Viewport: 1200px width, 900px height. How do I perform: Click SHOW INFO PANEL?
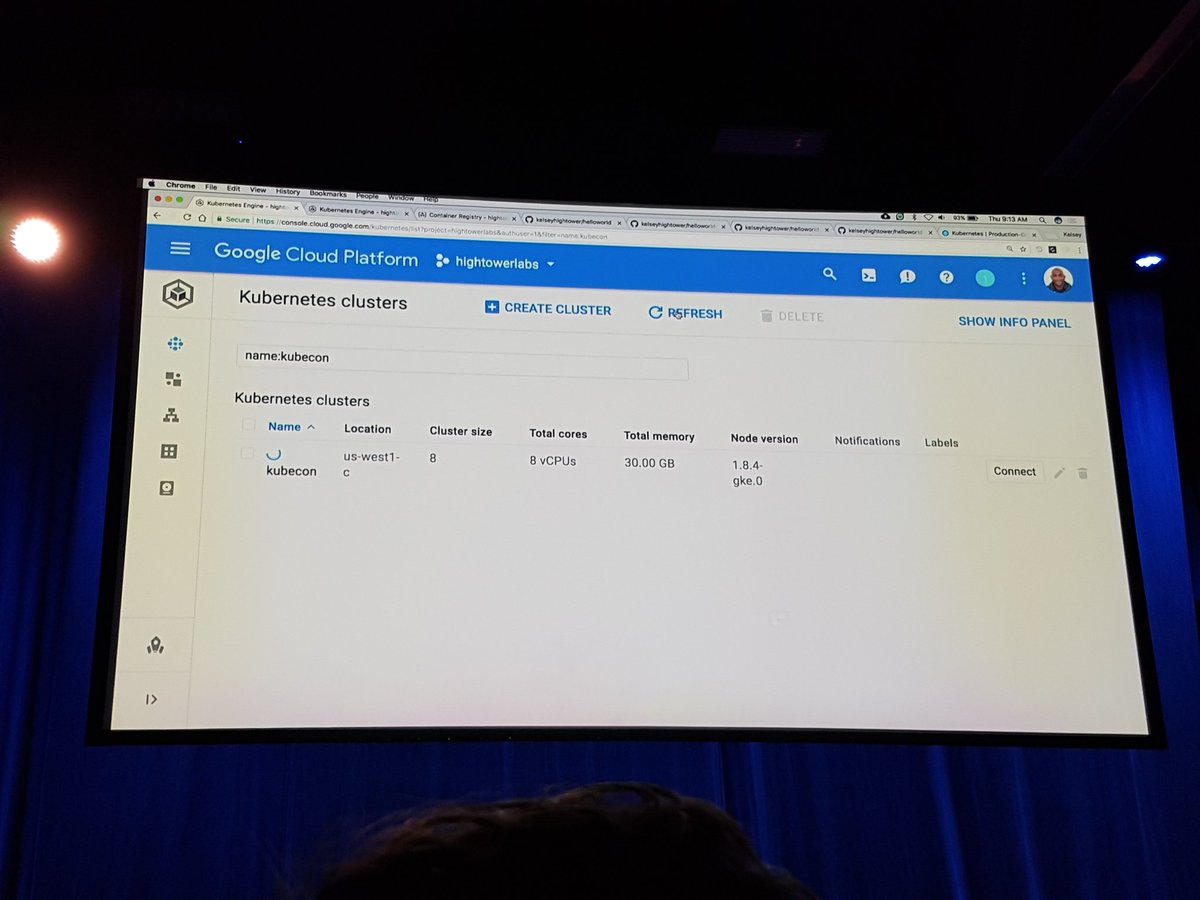pos(1014,322)
